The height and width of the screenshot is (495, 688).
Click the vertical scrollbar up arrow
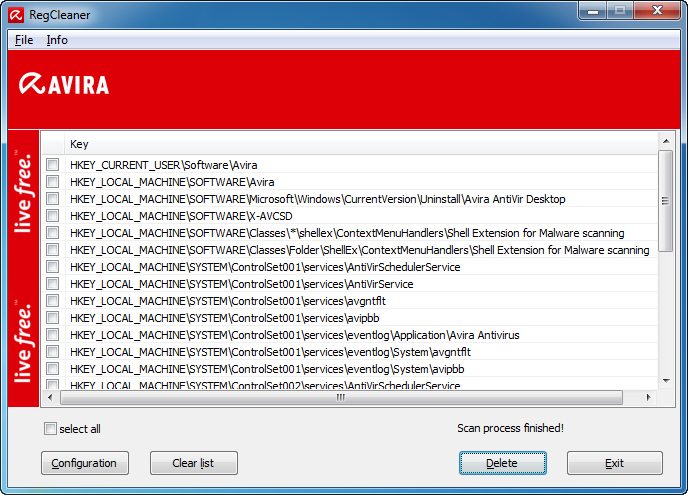click(665, 142)
